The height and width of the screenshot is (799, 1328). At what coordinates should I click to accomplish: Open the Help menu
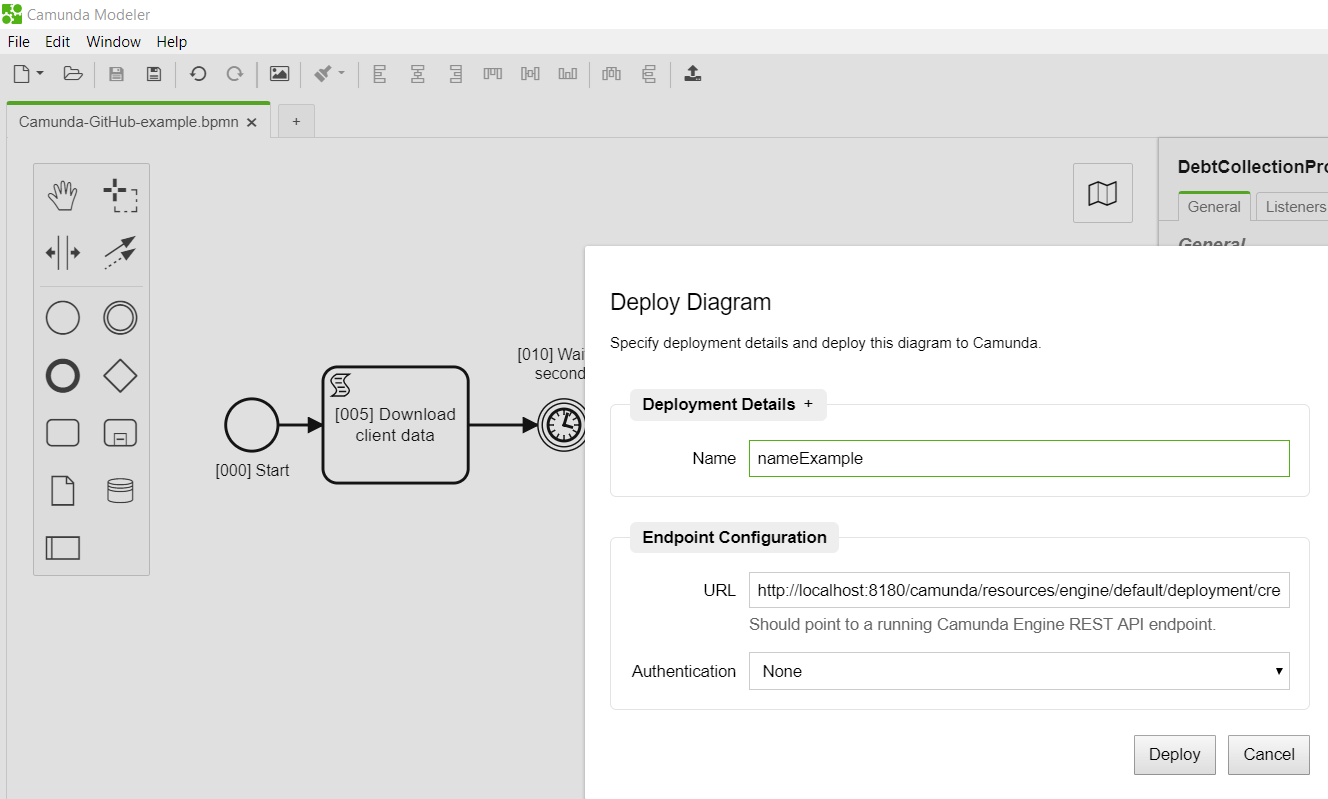point(172,42)
